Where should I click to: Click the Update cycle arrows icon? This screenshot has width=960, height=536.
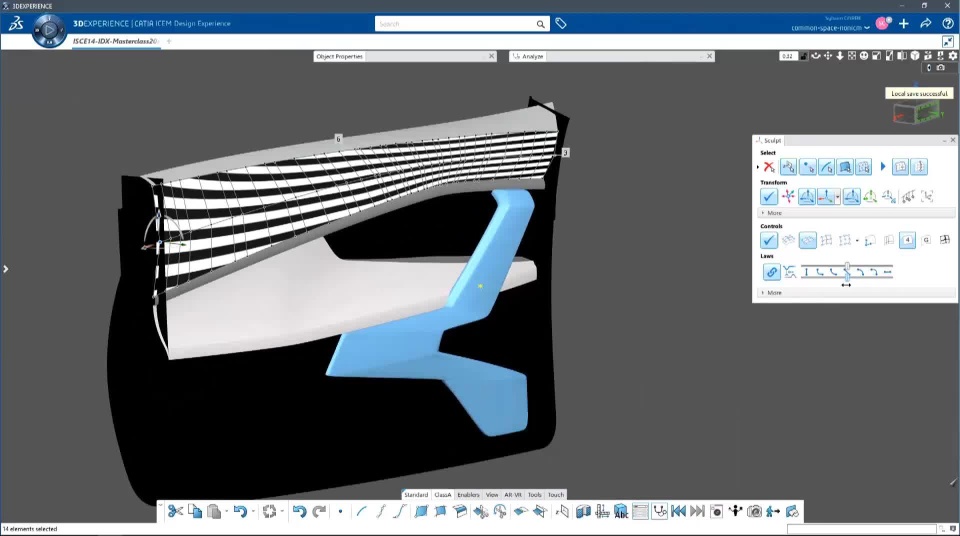click(269, 511)
